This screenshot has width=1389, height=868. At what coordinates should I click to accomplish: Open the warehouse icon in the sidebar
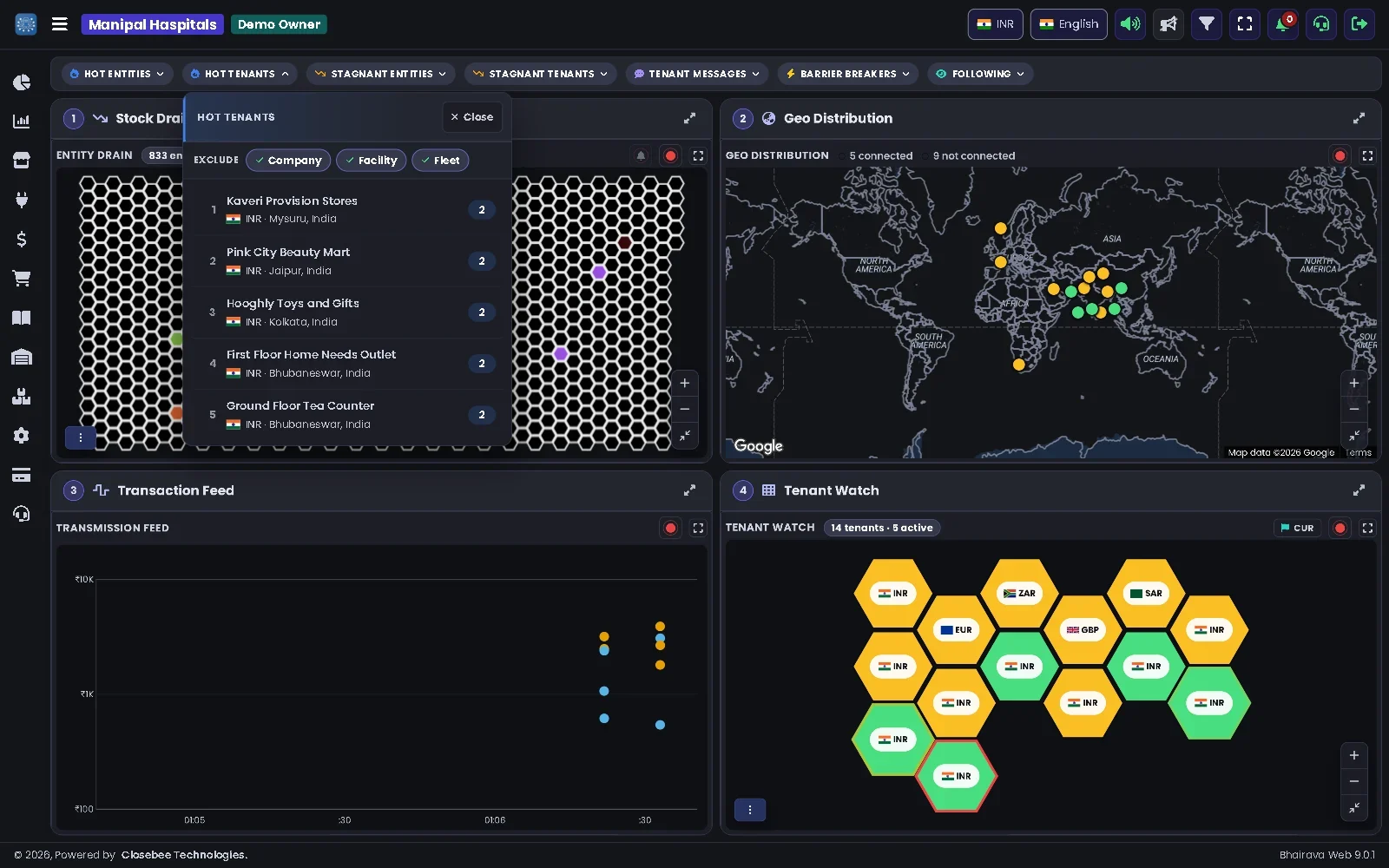tap(22, 357)
